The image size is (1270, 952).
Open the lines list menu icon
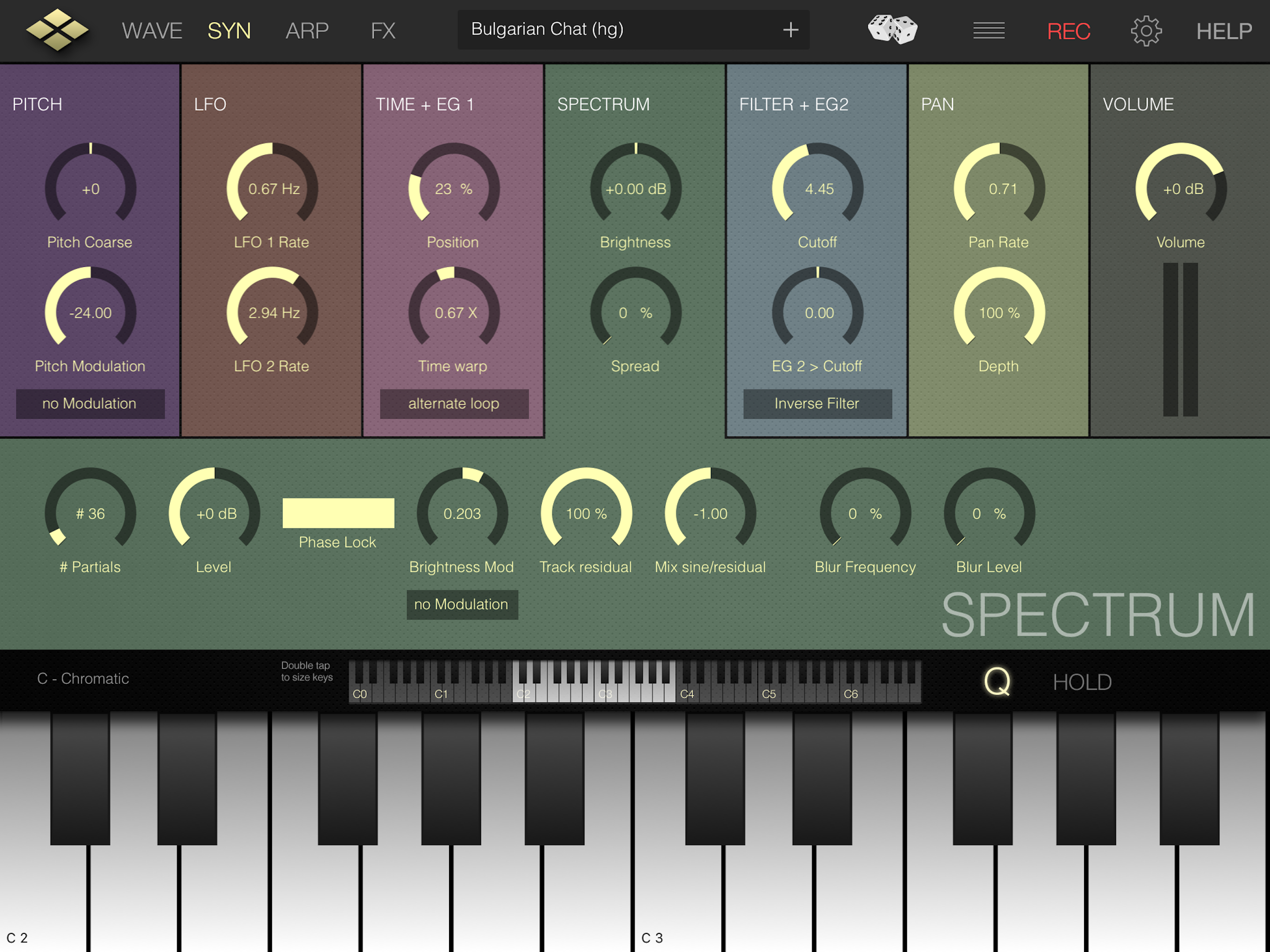[989, 30]
